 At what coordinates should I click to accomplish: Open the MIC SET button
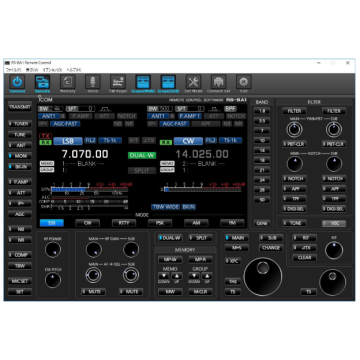pyautogui.click(x=20, y=281)
